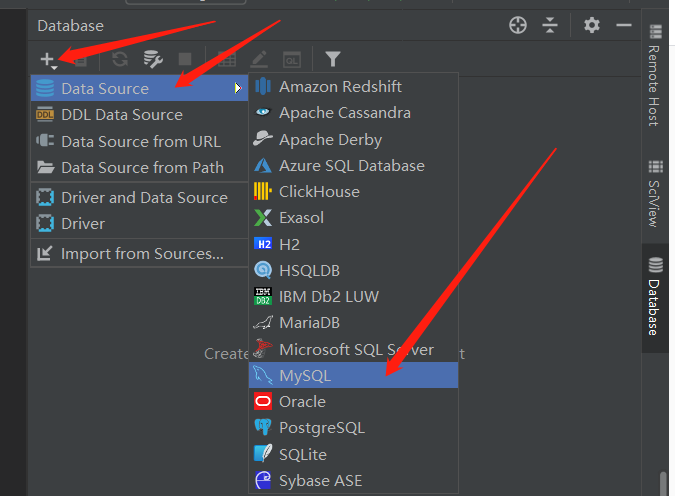Choose Driver and Data Source
This screenshot has width=675, height=496.
(x=139, y=198)
